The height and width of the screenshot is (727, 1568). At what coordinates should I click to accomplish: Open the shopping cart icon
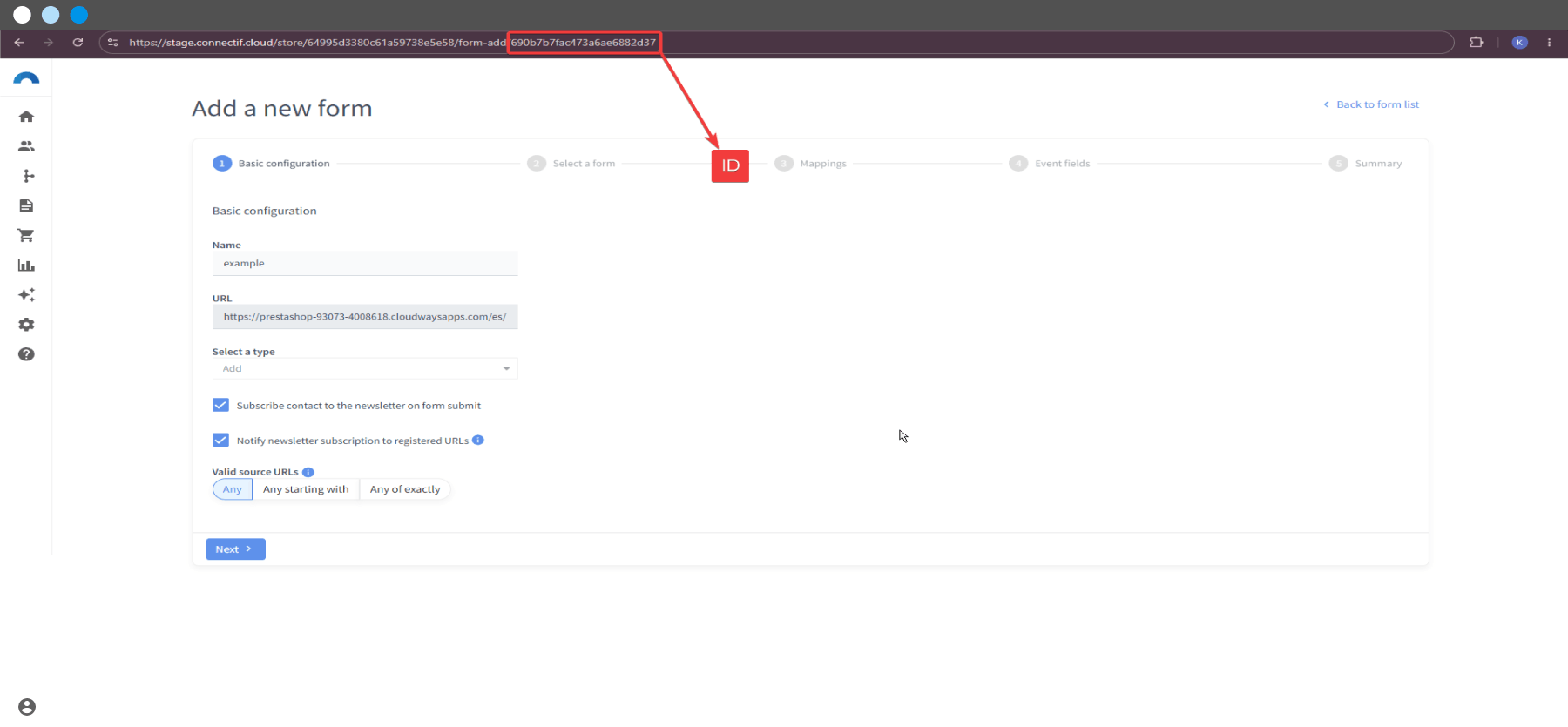[26, 235]
